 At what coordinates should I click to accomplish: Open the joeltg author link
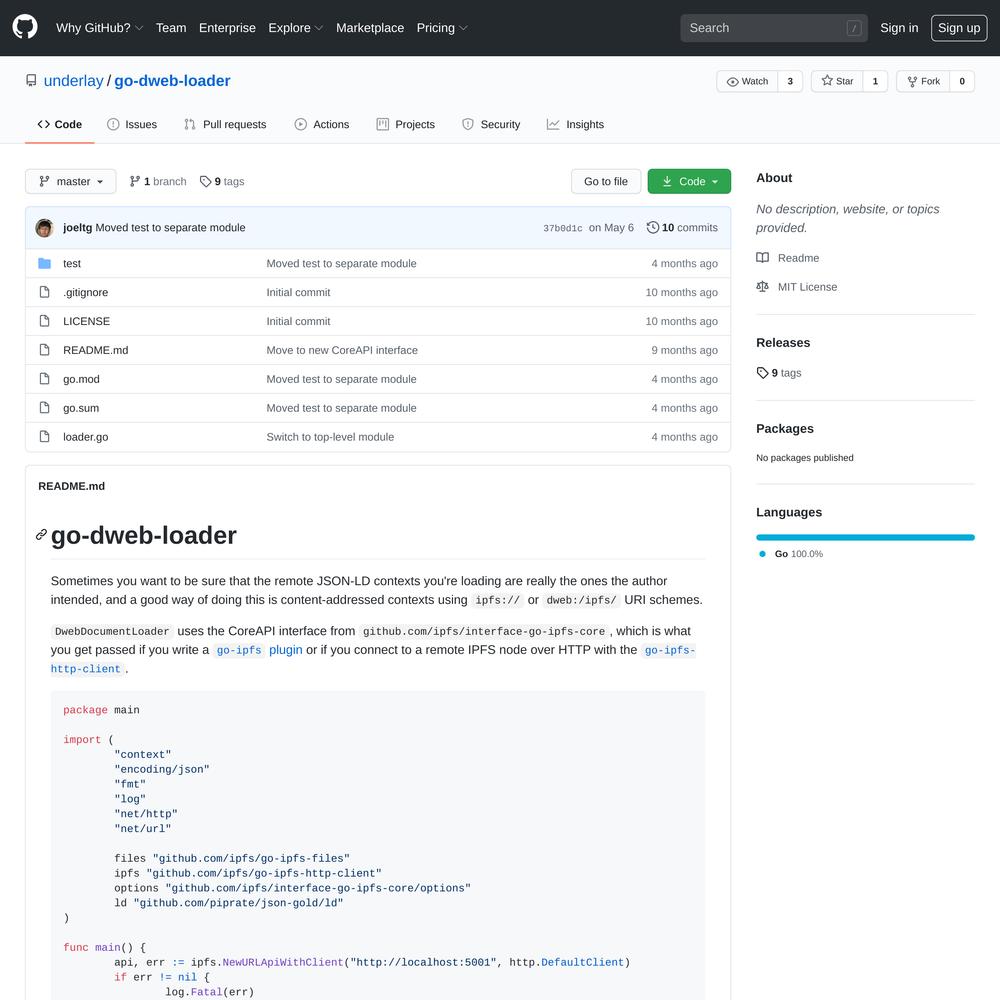[77, 228]
